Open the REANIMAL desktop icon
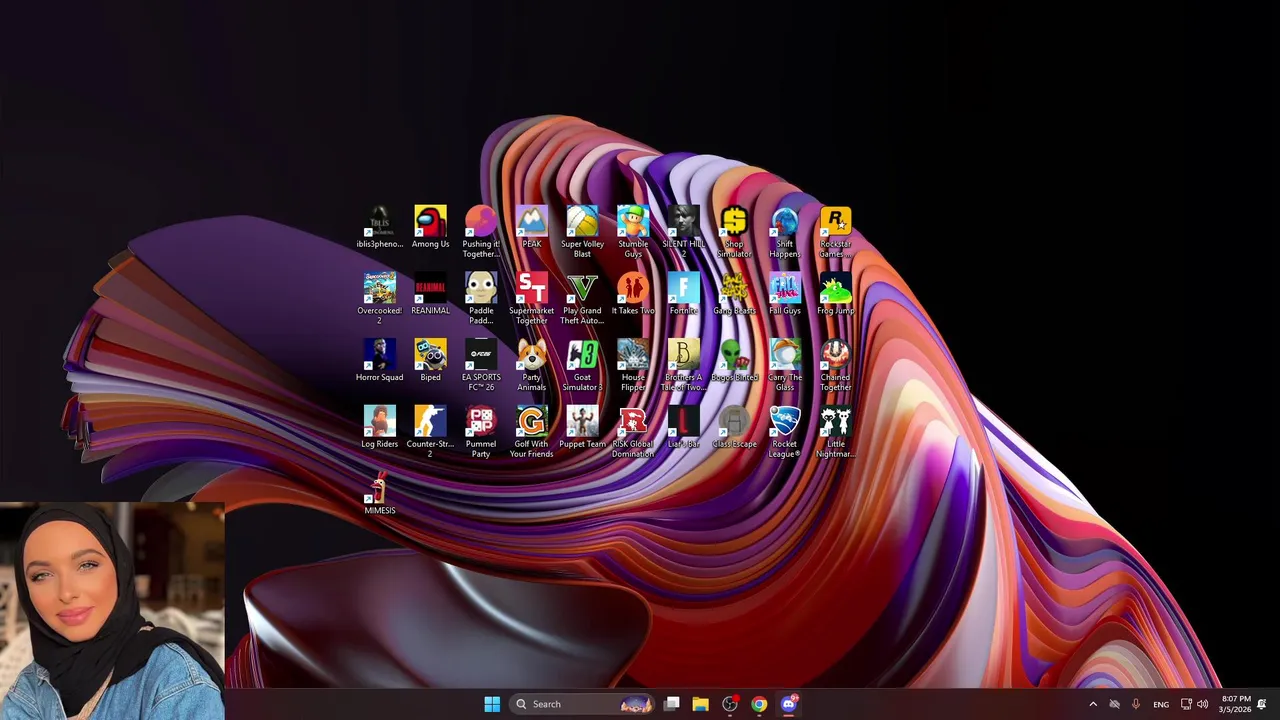Viewport: 1280px width, 720px height. [430, 294]
